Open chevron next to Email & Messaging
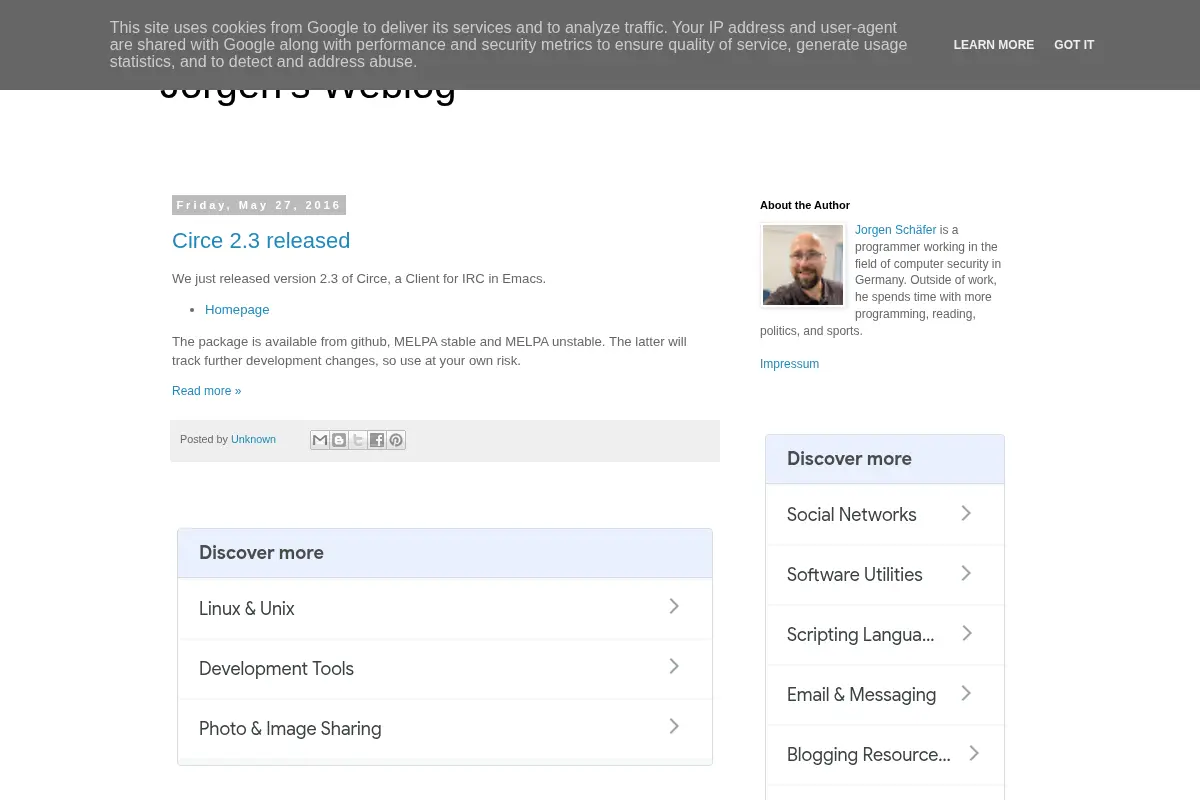Screen dimensions: 1200x800 (x=966, y=693)
